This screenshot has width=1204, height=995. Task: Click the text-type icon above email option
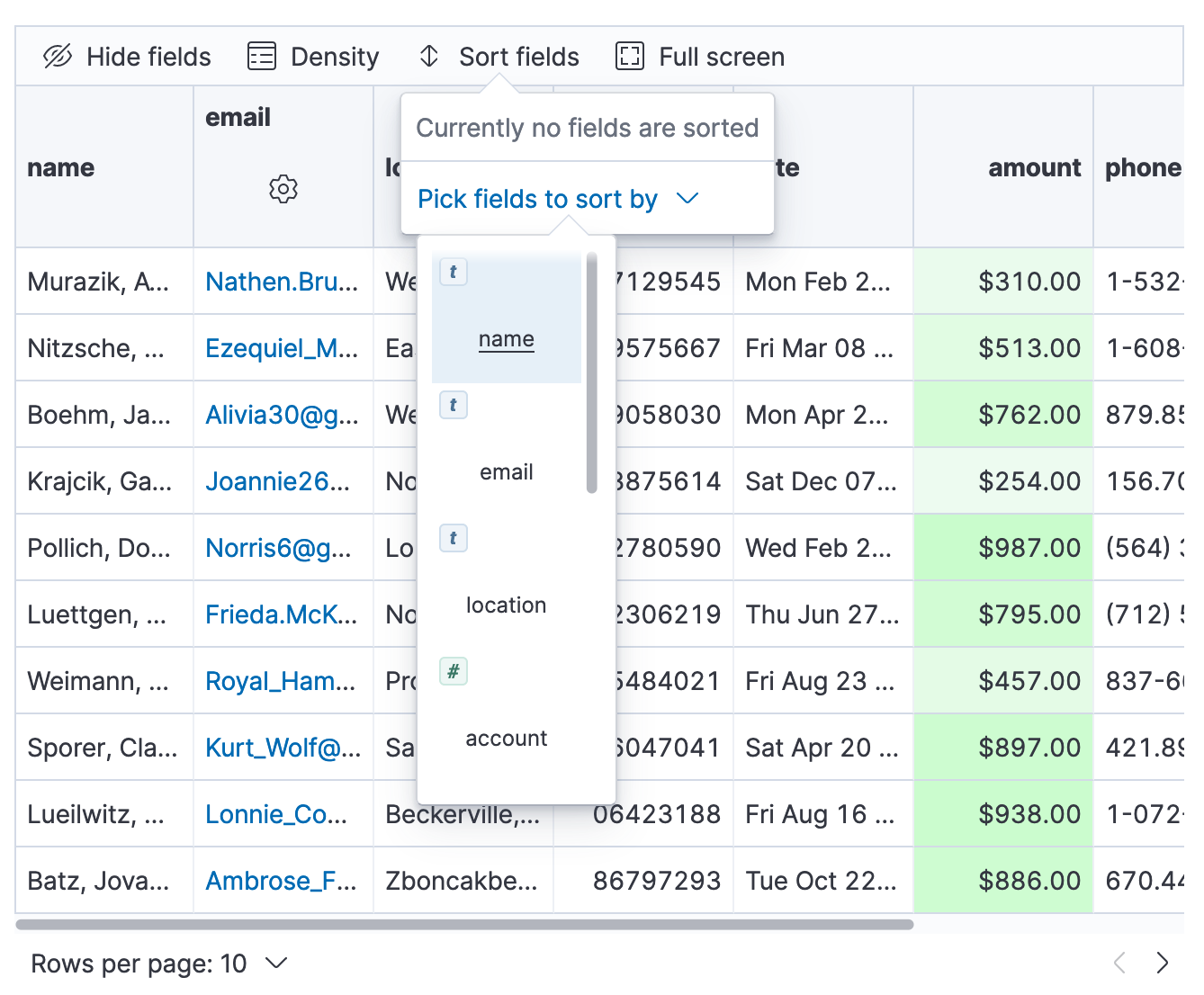[453, 405]
